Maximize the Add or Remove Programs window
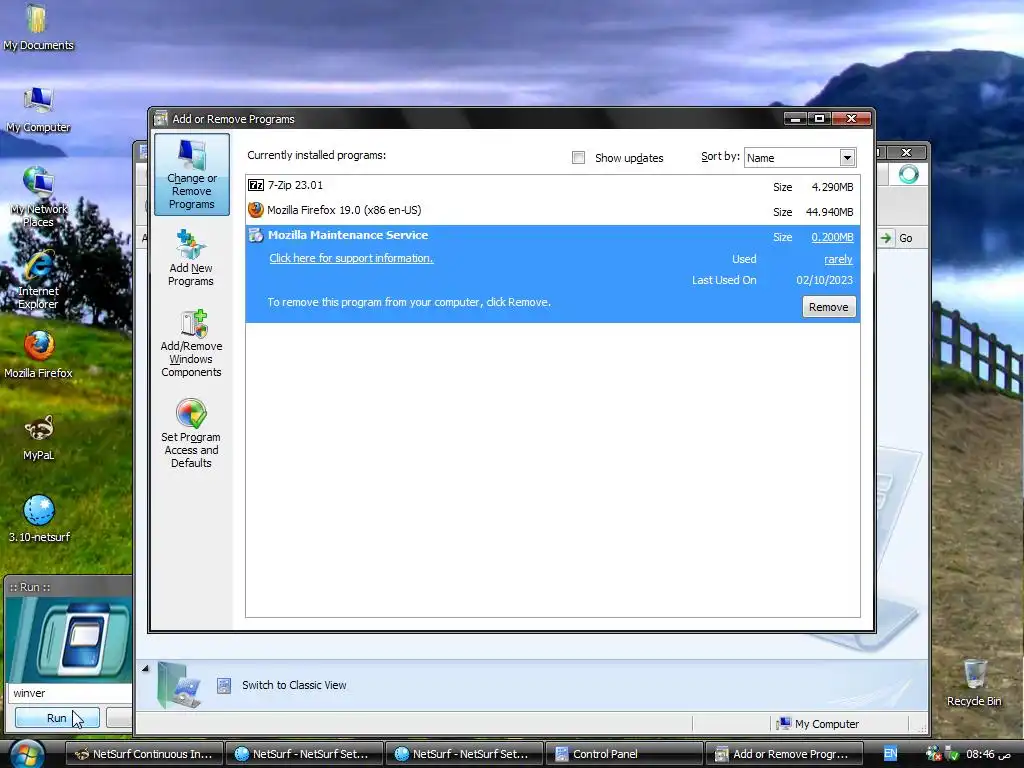This screenshot has height=768, width=1024. pyautogui.click(x=819, y=118)
